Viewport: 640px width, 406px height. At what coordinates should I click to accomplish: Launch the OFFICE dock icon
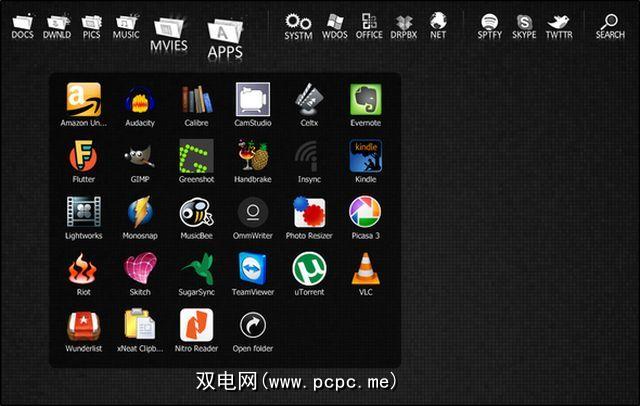click(x=369, y=26)
